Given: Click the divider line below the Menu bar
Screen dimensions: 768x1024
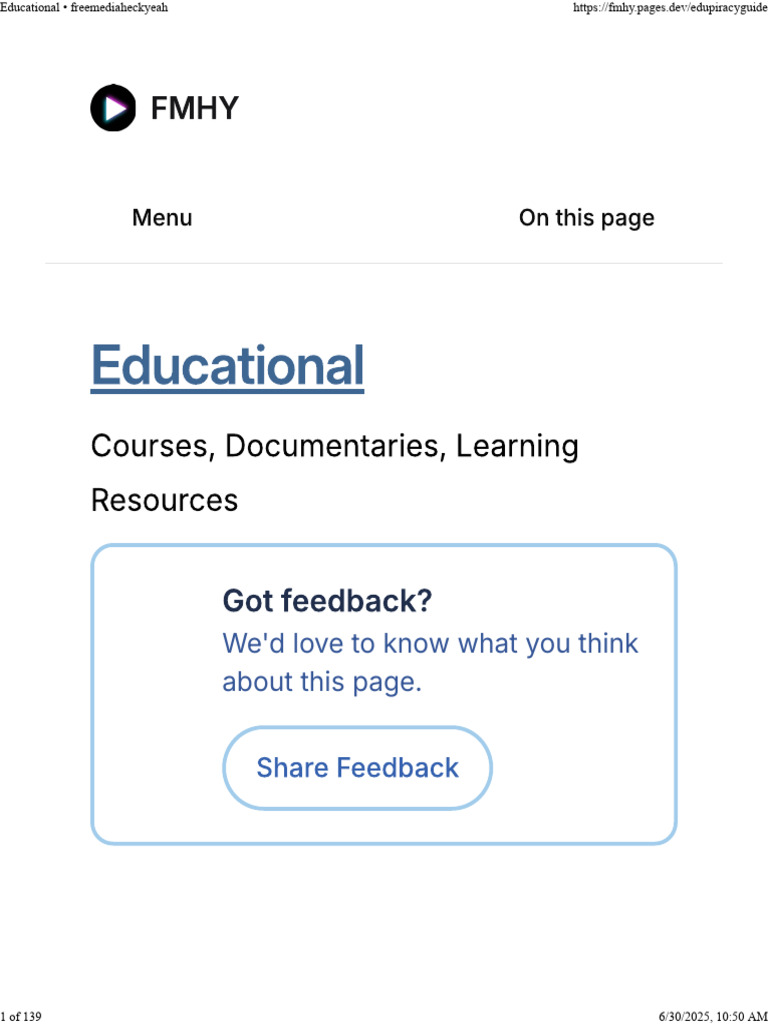Looking at the screenshot, I should [384, 263].
